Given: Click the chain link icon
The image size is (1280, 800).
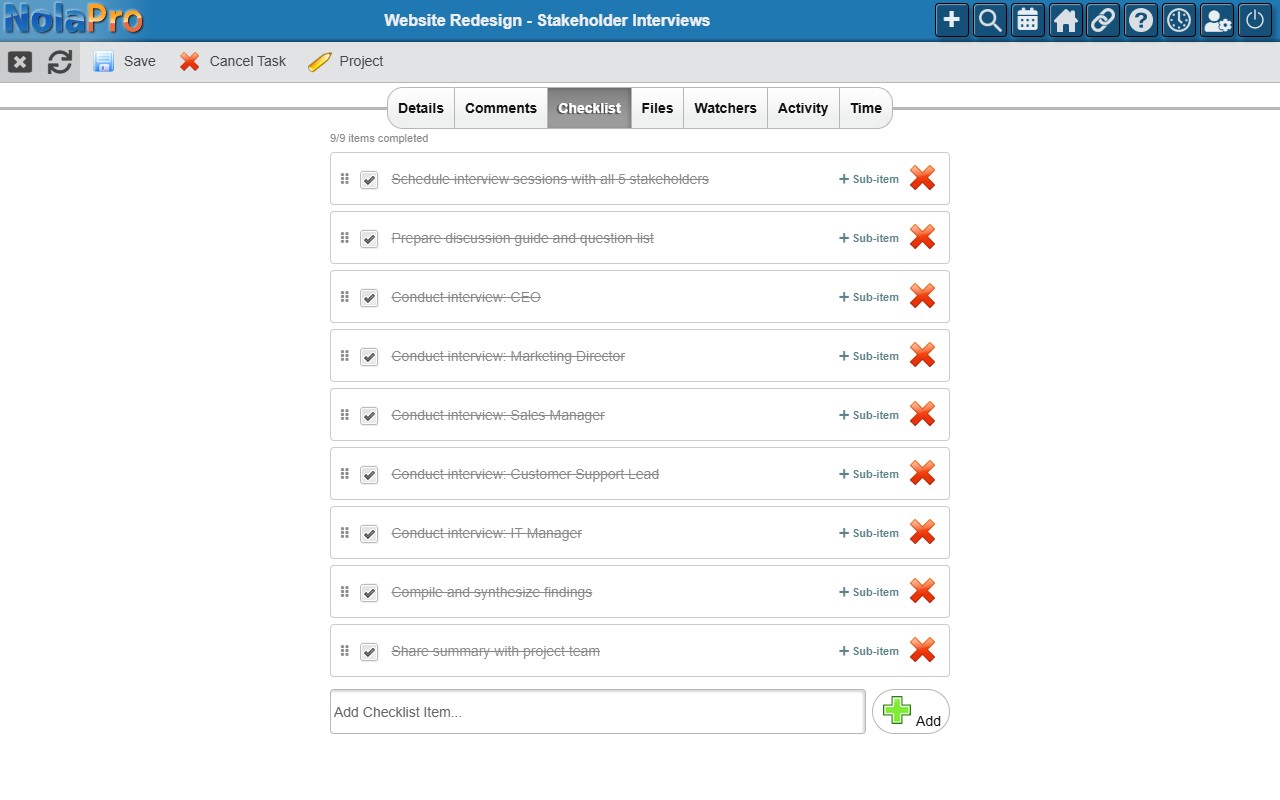Looking at the screenshot, I should tap(1104, 20).
